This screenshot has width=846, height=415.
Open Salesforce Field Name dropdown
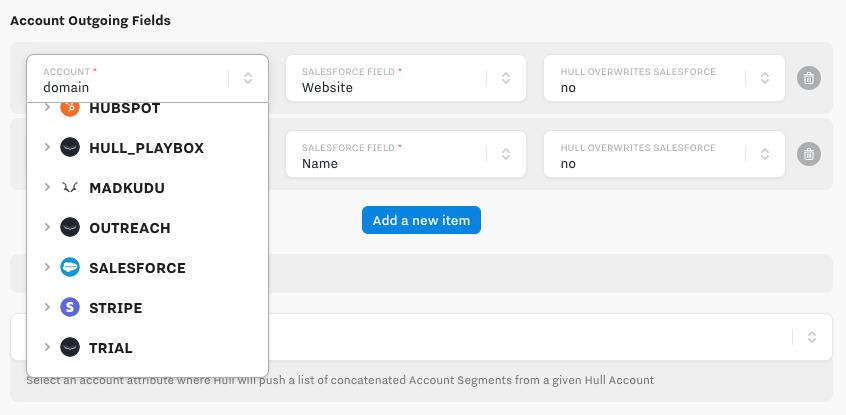point(506,154)
